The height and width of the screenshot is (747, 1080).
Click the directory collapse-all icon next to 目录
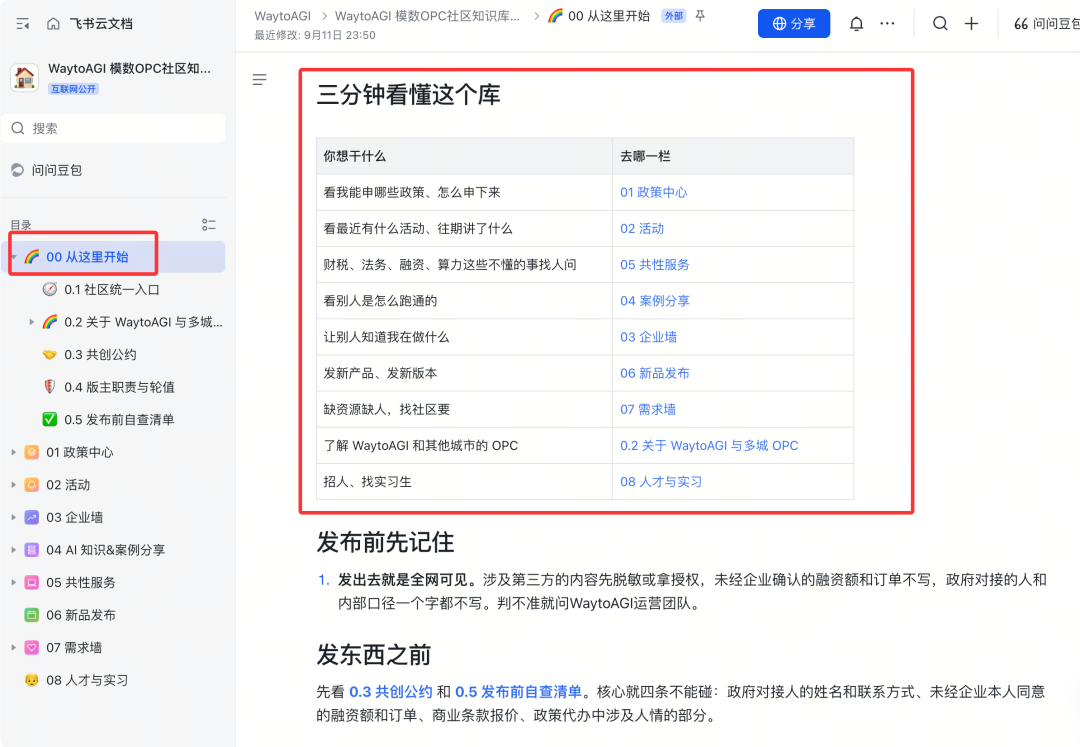(x=209, y=225)
